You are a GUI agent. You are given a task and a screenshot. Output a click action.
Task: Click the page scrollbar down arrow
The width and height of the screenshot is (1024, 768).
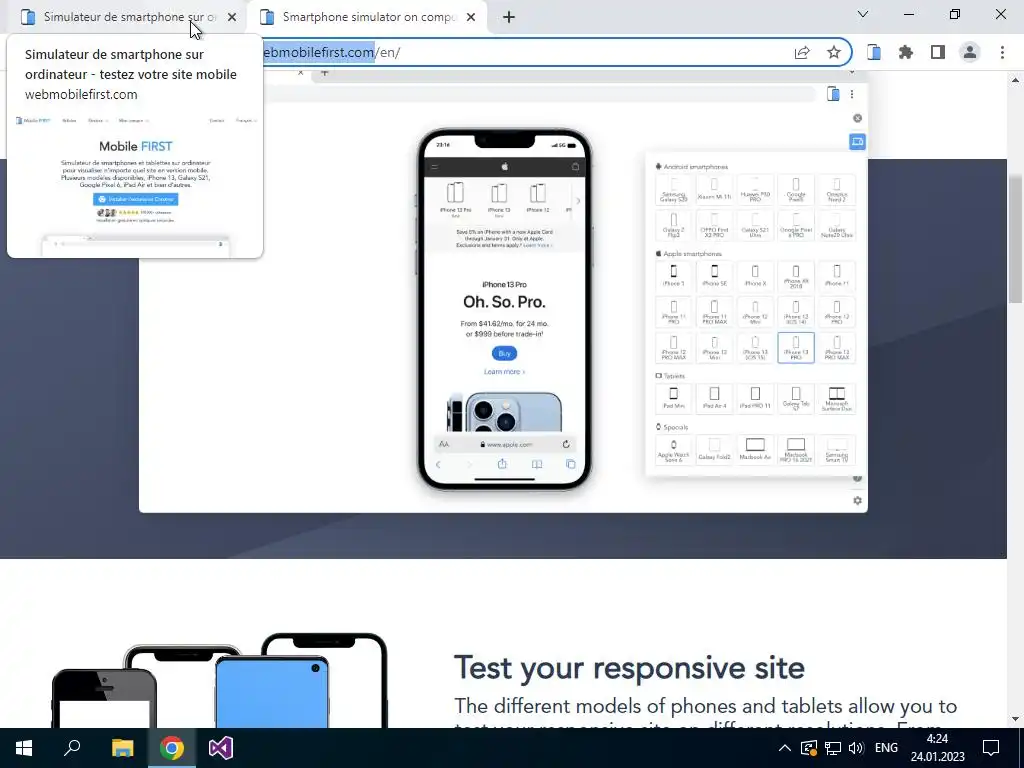pos(1016,720)
